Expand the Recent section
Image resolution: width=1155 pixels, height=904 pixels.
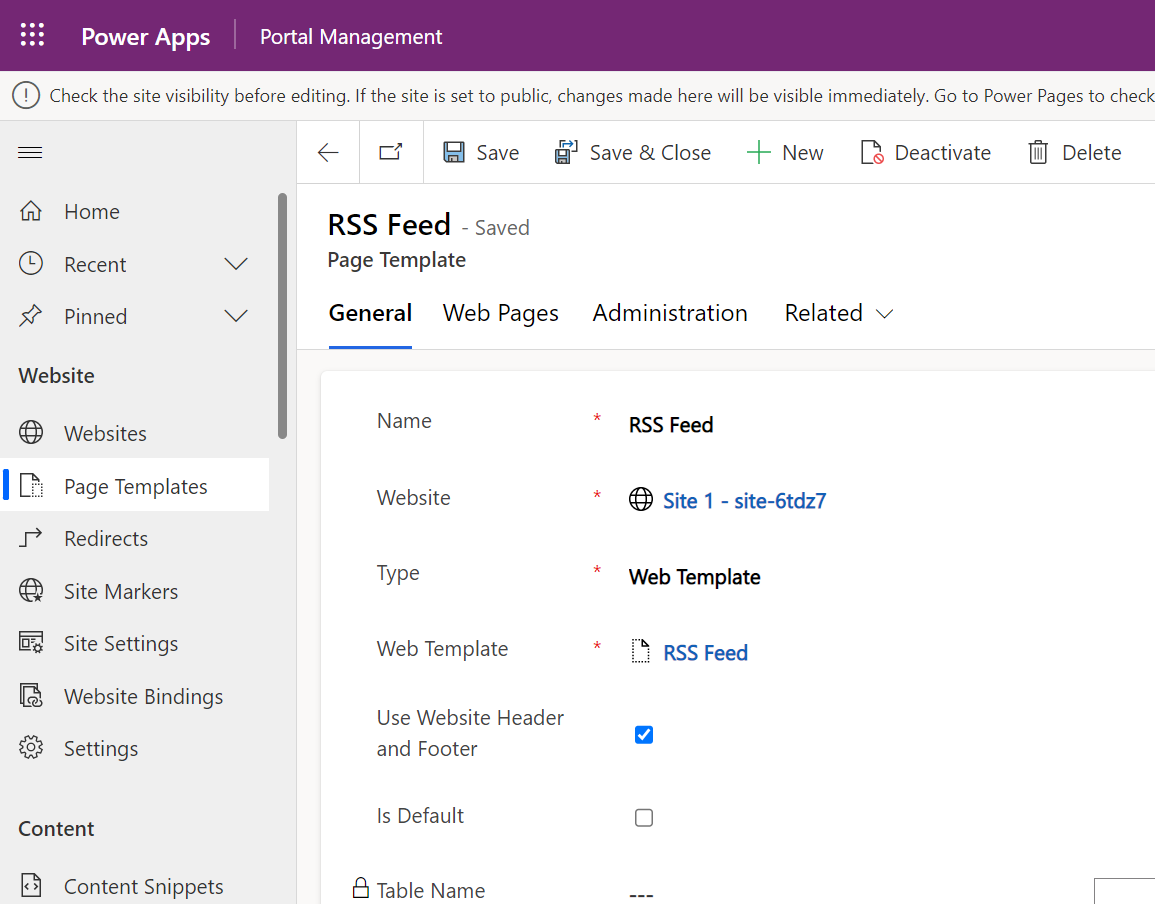236,264
